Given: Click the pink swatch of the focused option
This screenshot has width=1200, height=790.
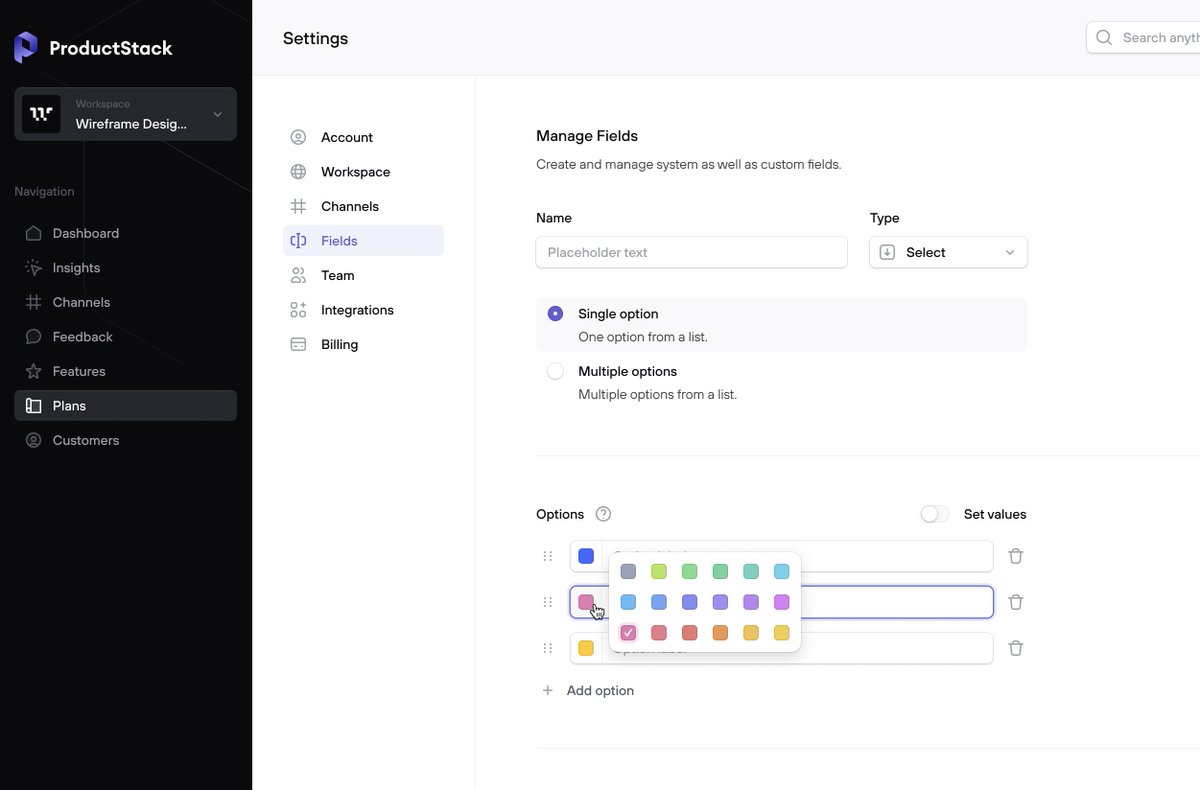Looking at the screenshot, I should coord(586,602).
